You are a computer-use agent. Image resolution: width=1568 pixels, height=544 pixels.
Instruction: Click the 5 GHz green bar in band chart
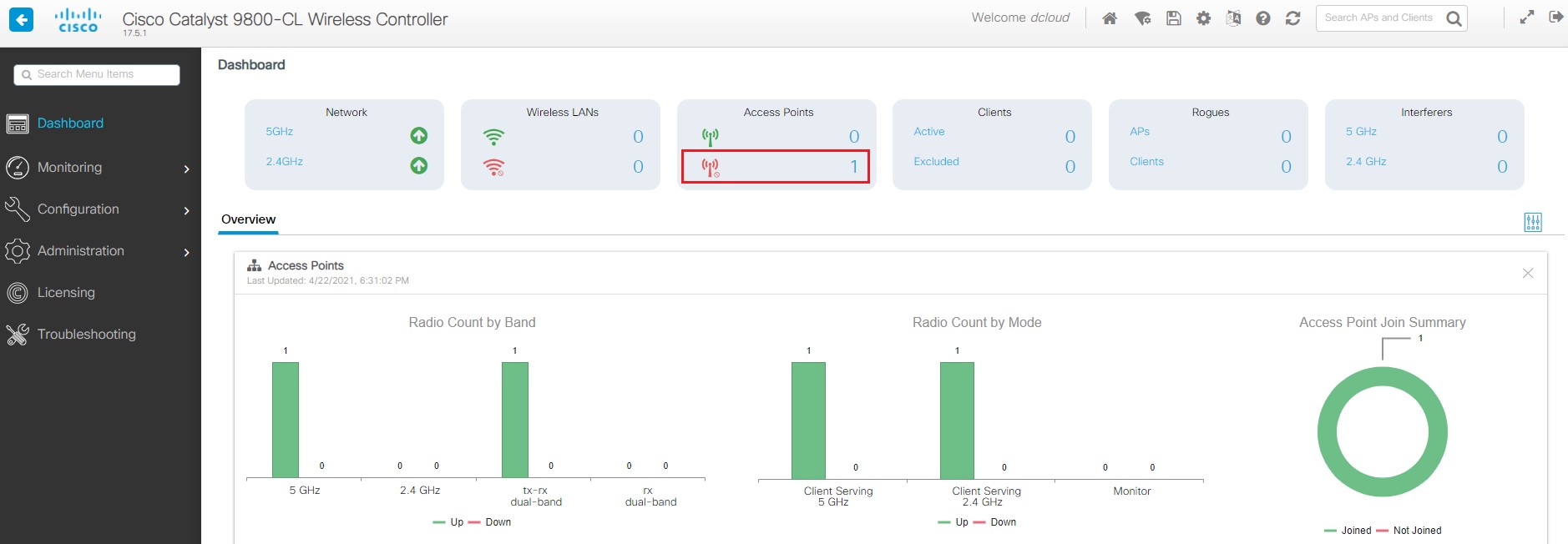click(x=286, y=420)
